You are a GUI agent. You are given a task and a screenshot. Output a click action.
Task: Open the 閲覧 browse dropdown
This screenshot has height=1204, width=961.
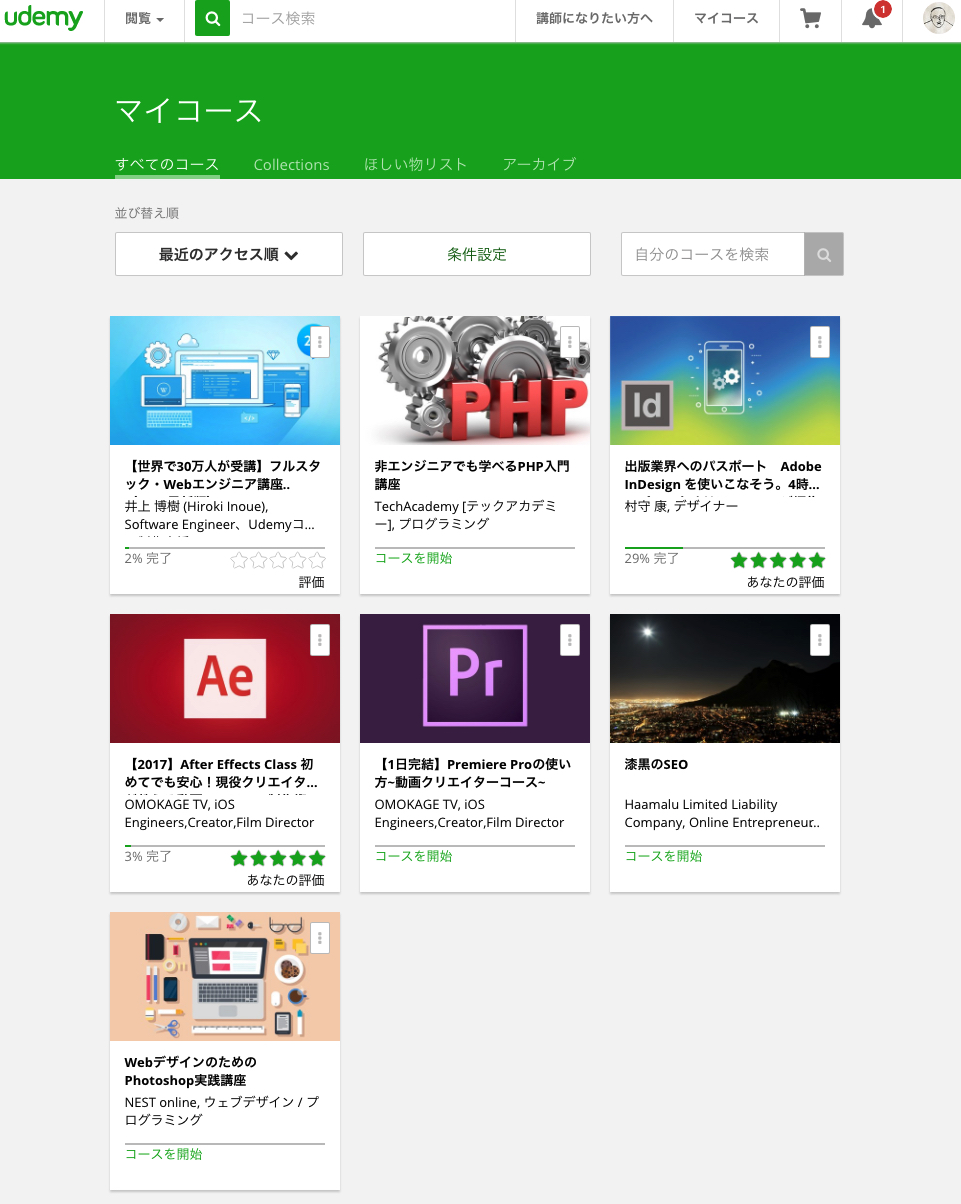(x=144, y=19)
